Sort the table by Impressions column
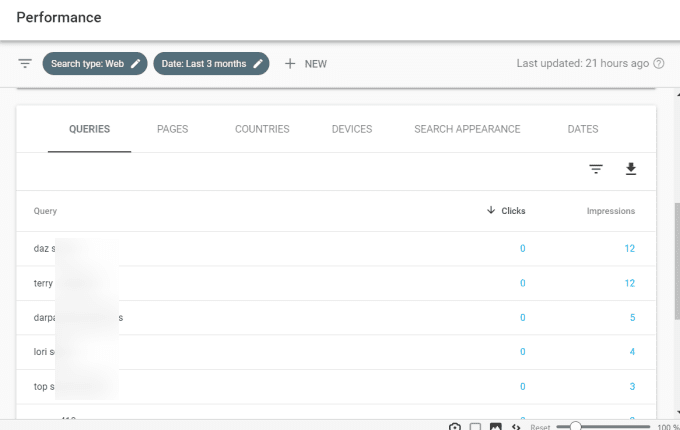This screenshot has width=680, height=430. (610, 211)
